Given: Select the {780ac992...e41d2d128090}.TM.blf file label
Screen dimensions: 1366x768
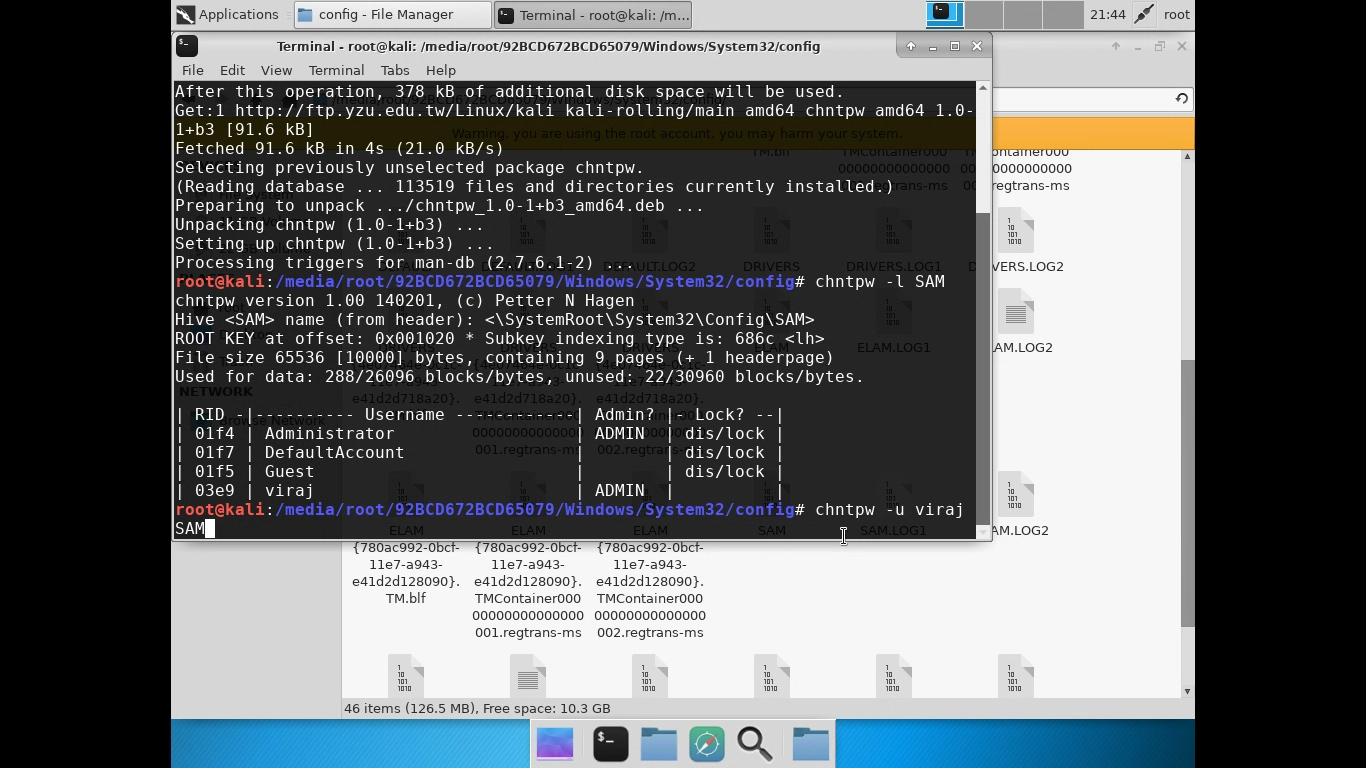Looking at the screenshot, I should click(406, 573).
